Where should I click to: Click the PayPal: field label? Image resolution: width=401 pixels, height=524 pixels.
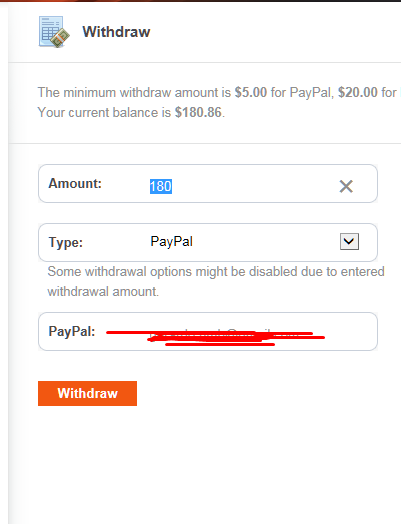coord(72,332)
